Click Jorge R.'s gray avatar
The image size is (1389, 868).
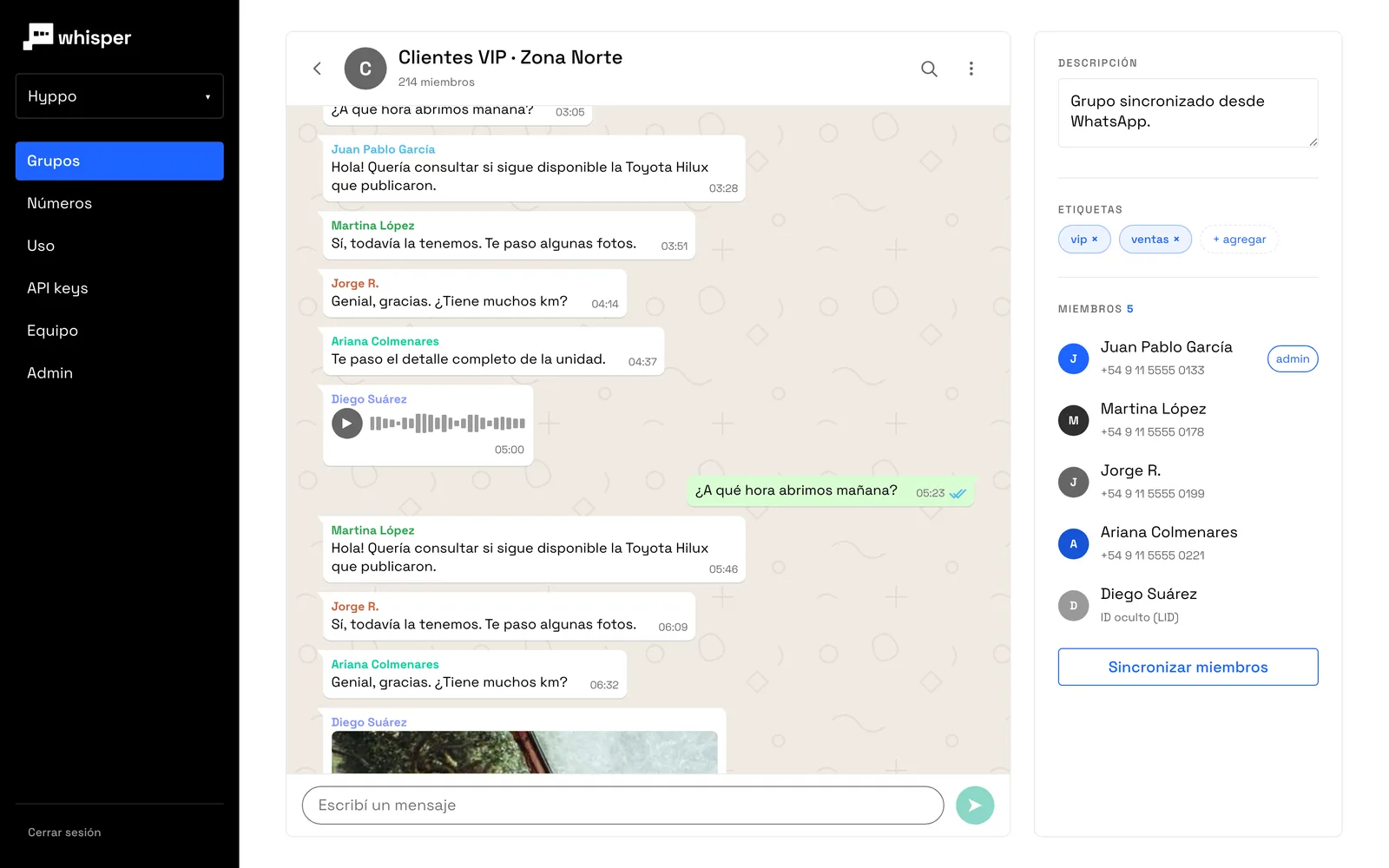coord(1073,482)
